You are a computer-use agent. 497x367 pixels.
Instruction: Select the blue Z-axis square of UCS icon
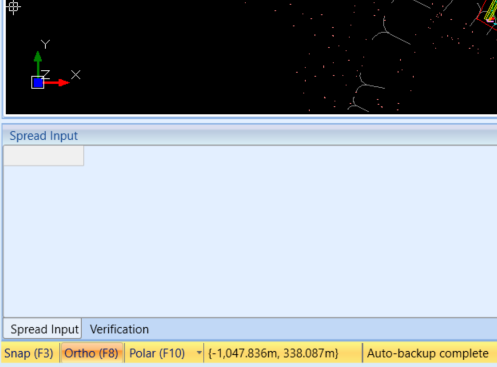(38, 83)
